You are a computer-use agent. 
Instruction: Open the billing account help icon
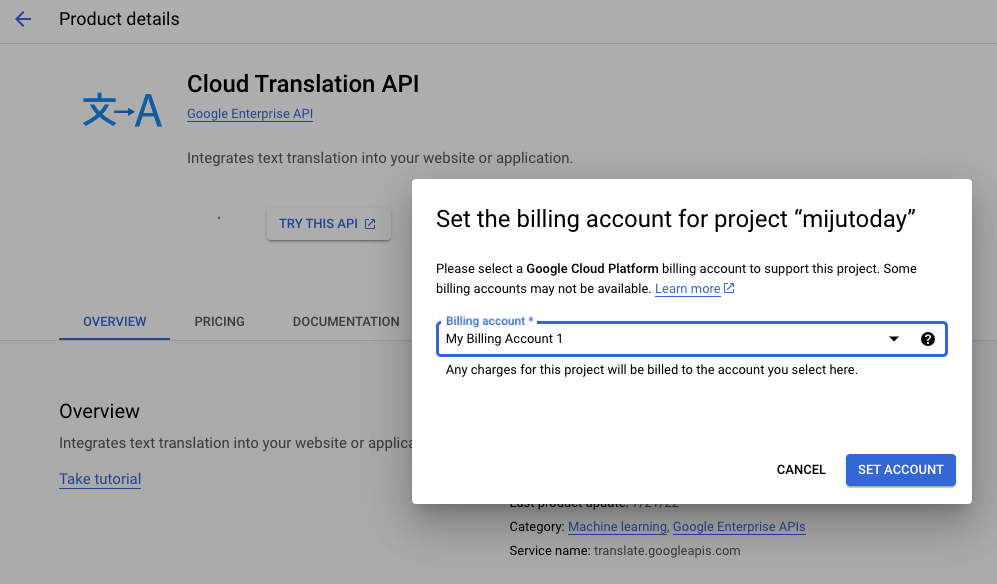[928, 339]
